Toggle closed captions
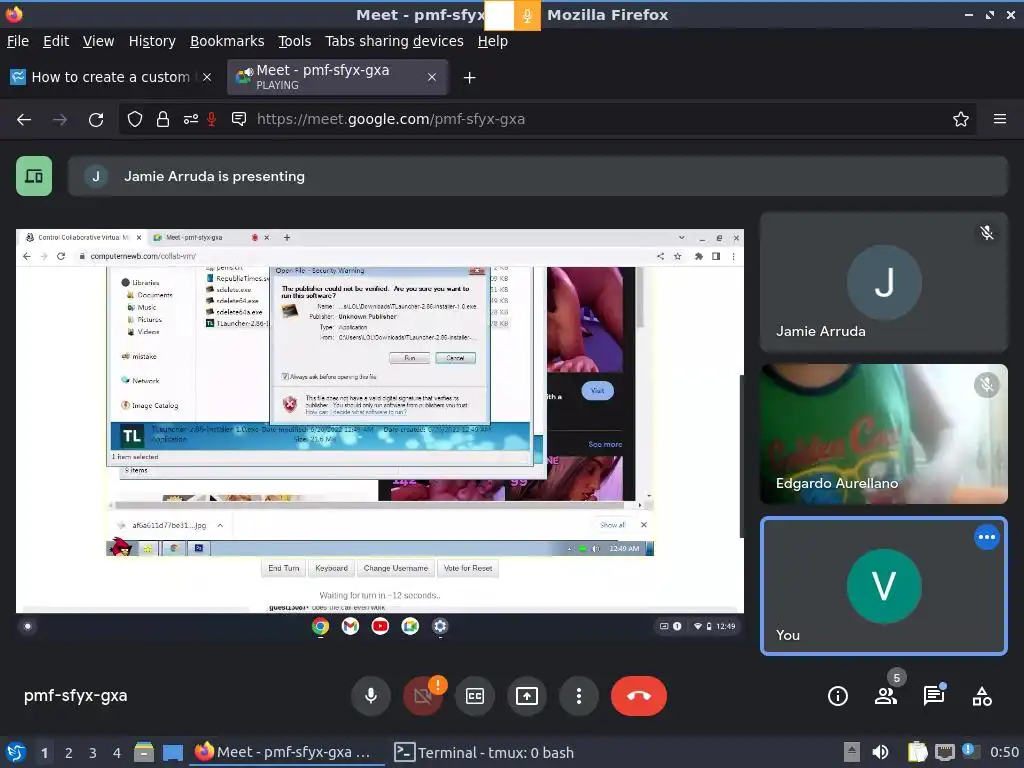This screenshot has width=1024, height=768. click(475, 696)
